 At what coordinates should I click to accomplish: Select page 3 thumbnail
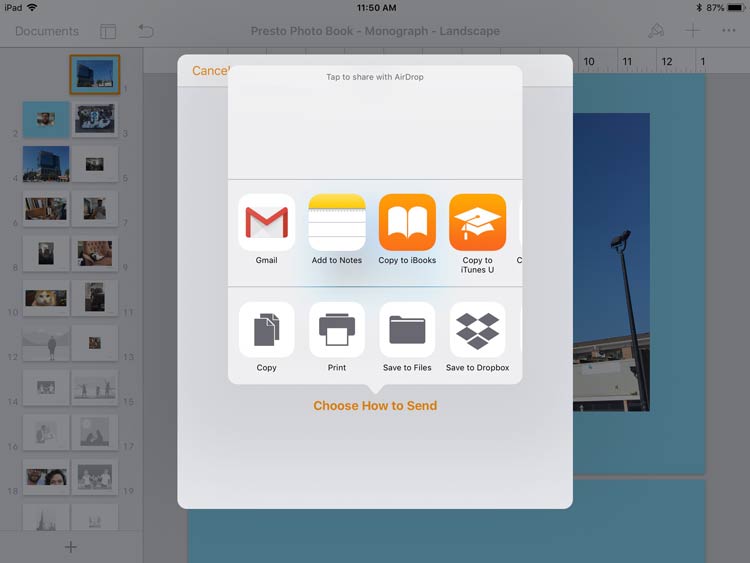point(95,119)
